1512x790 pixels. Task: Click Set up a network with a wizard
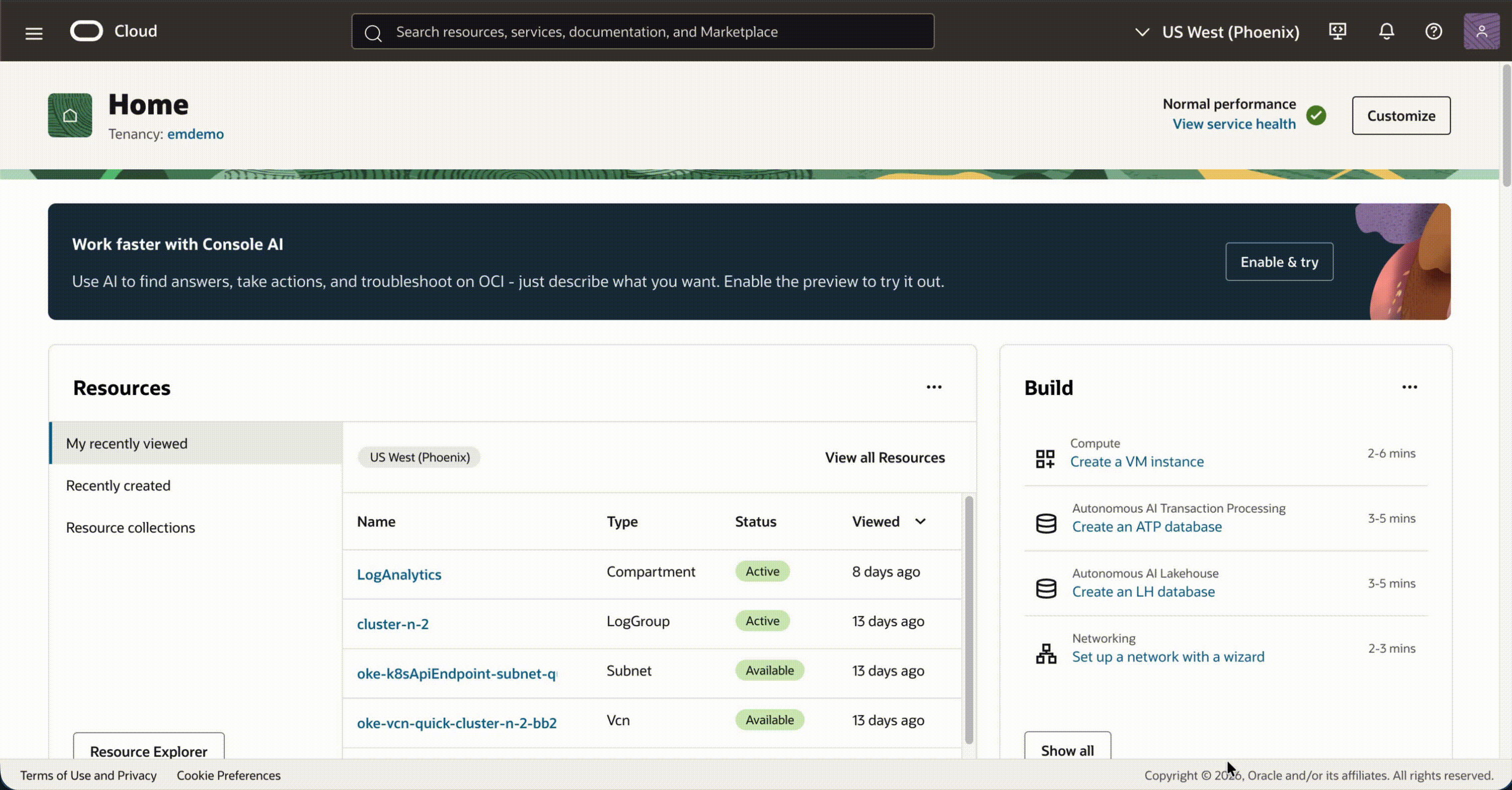click(x=1168, y=657)
